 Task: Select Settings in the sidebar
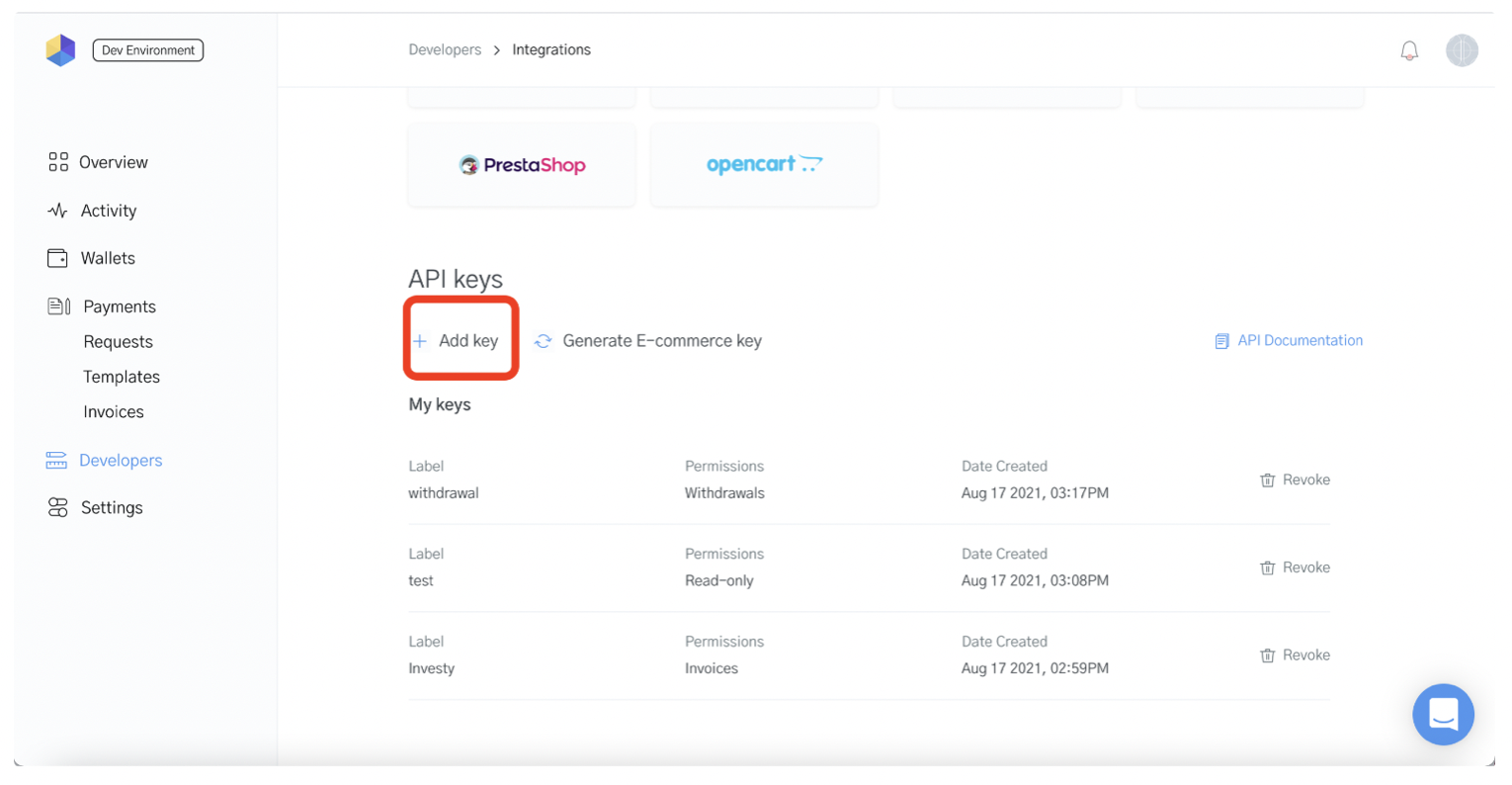coord(111,507)
